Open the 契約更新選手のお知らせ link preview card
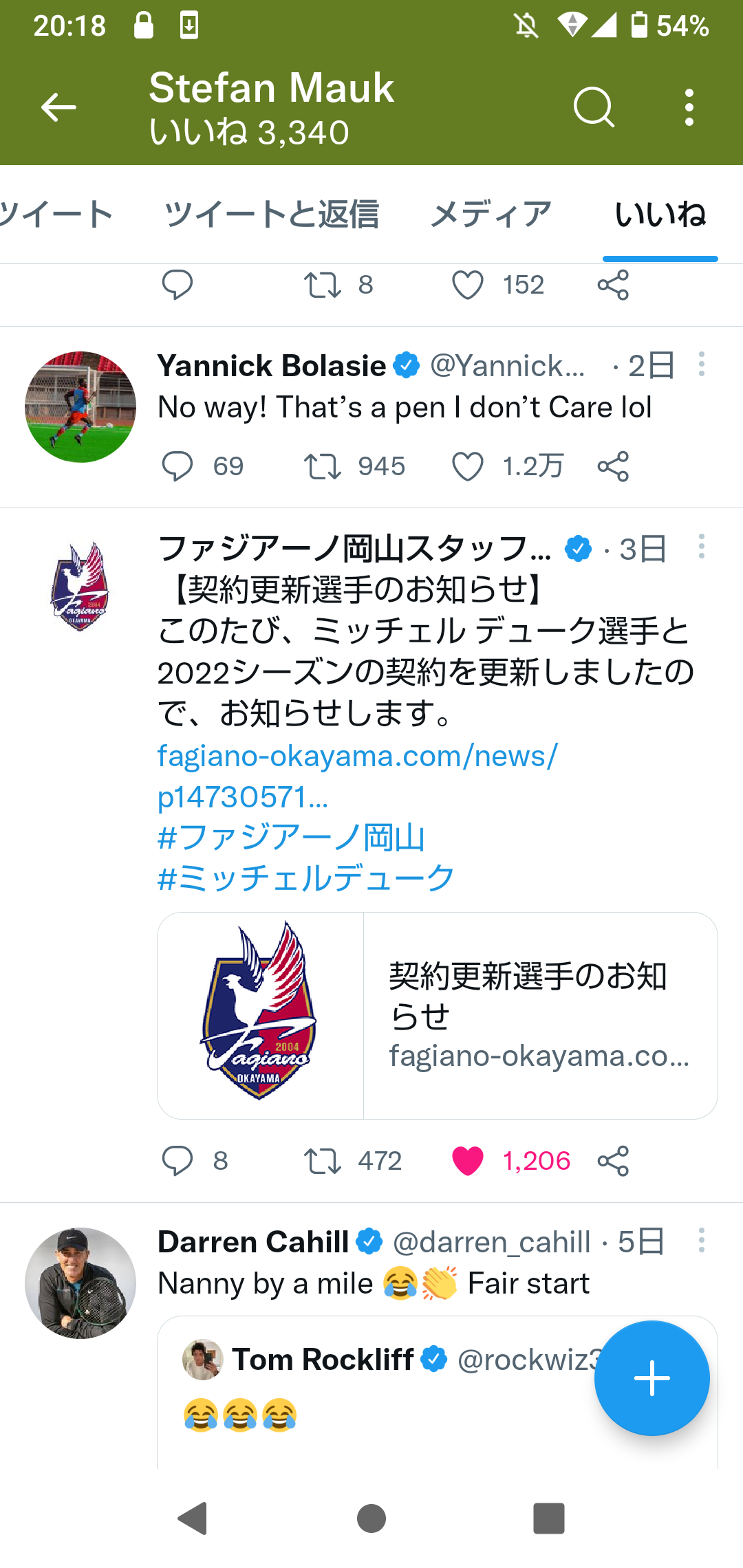 click(x=438, y=1015)
